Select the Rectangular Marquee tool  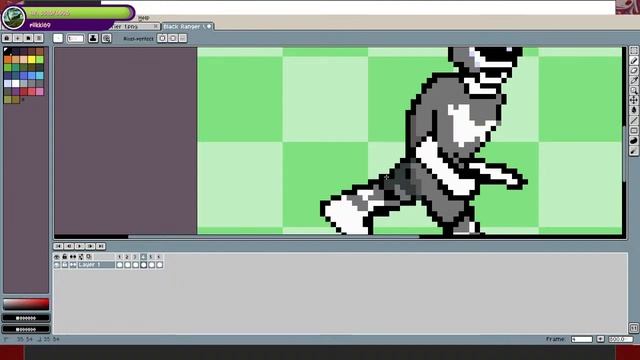pos(633,51)
